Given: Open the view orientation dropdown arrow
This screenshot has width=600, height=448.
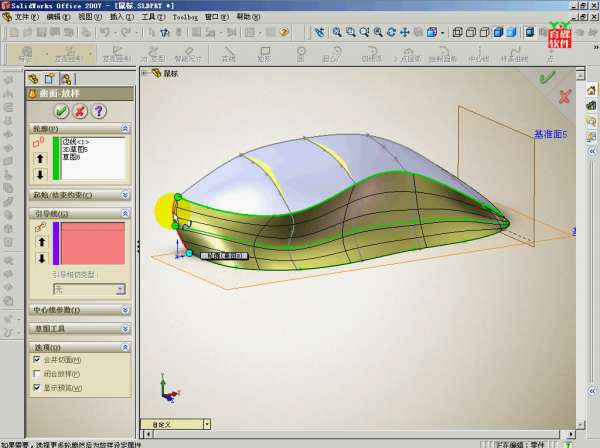Looking at the screenshot, I should pyautogui.click(x=206, y=424).
